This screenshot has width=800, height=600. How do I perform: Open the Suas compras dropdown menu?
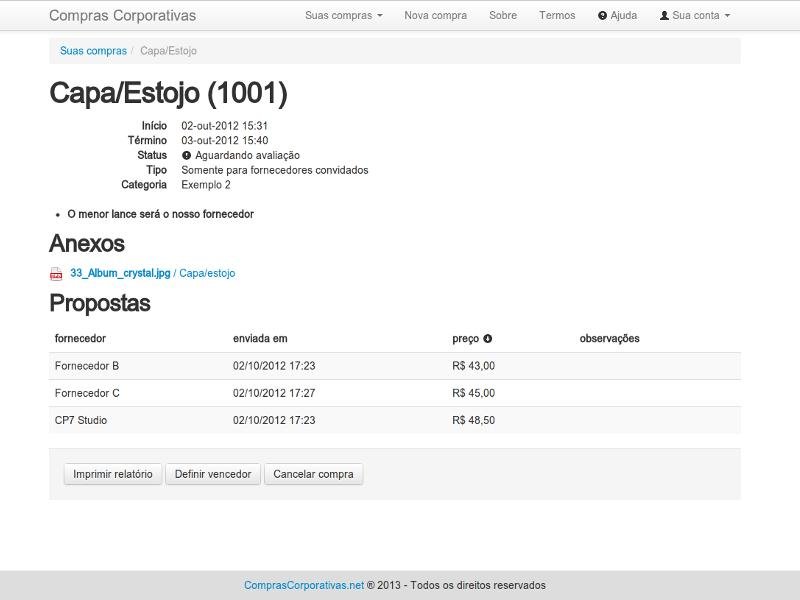pyautogui.click(x=343, y=15)
